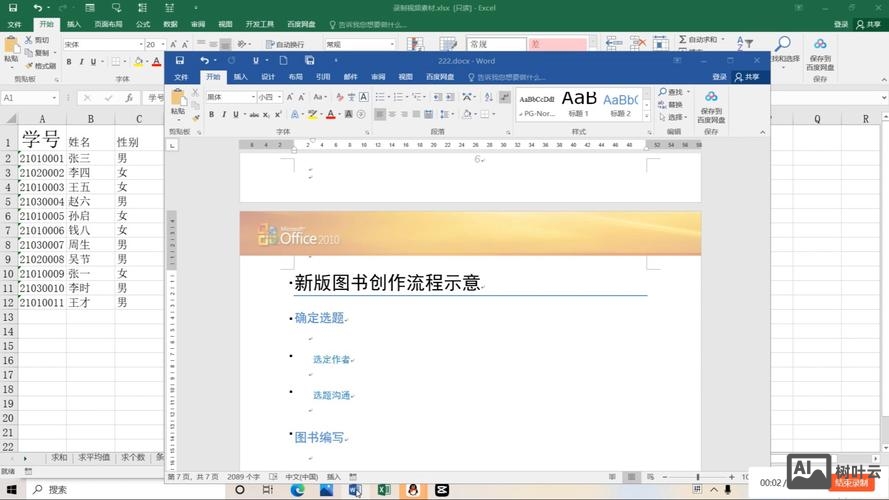Open Word's font size dropdown

click(x=280, y=98)
